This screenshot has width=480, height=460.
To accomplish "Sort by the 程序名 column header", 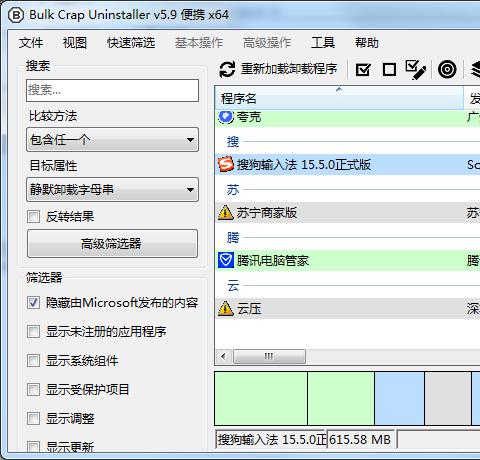I will pyautogui.click(x=339, y=98).
